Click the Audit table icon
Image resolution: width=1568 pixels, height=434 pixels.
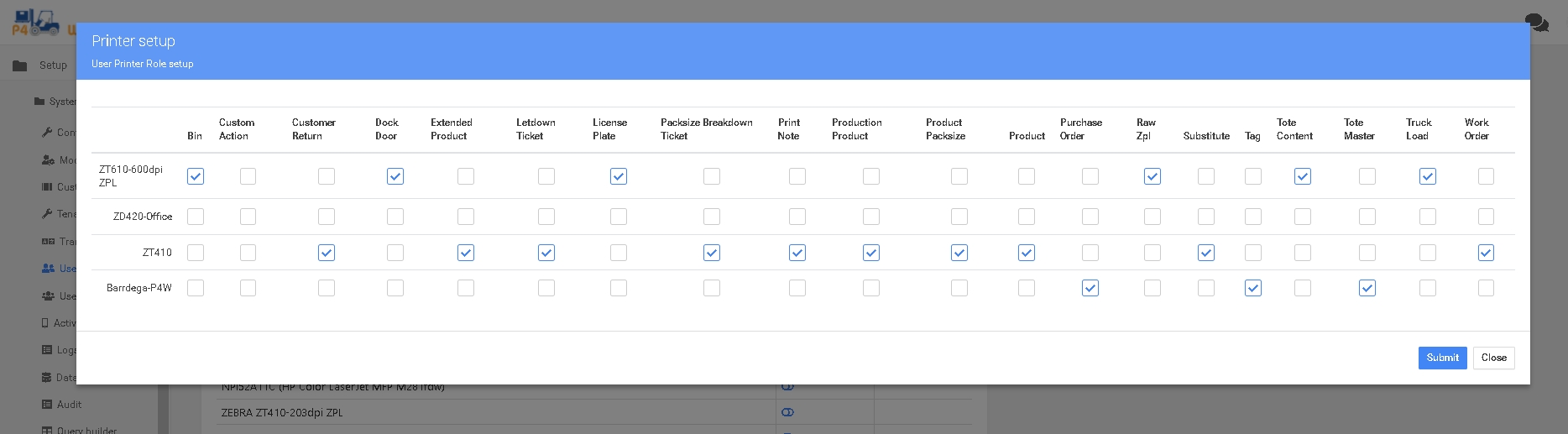47,405
